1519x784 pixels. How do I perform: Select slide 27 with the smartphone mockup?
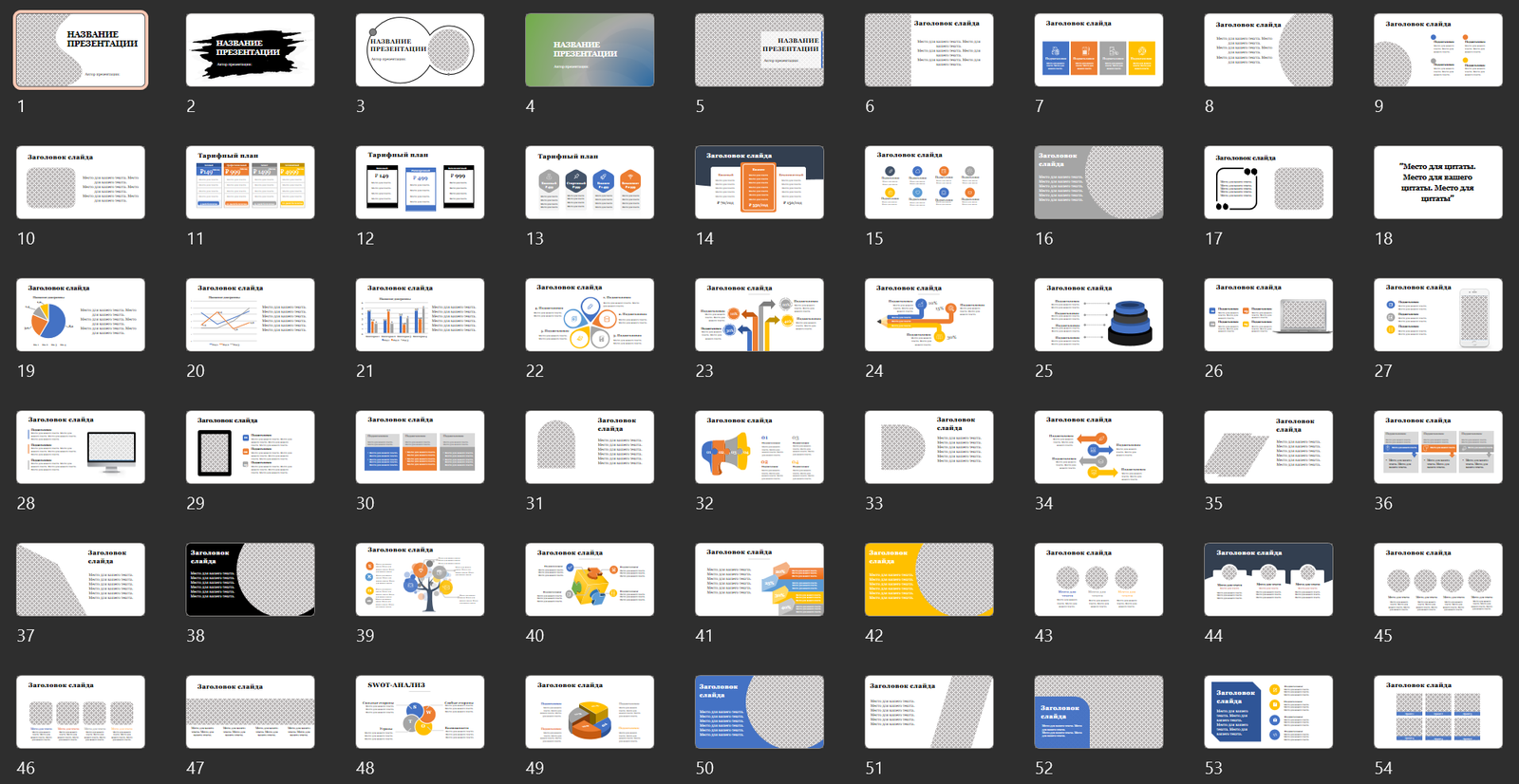[x=1437, y=315]
